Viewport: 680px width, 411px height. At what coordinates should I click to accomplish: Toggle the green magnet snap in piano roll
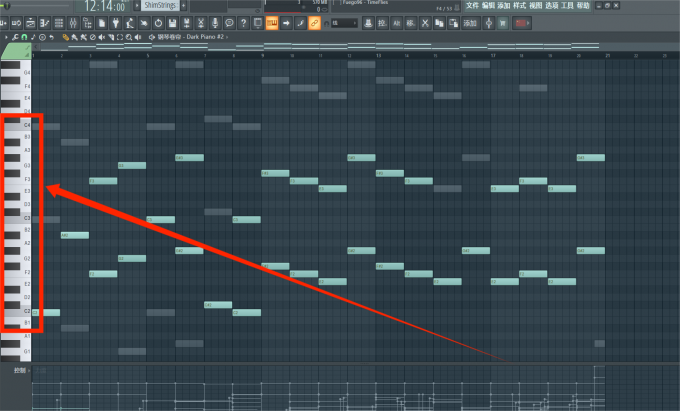point(24,37)
